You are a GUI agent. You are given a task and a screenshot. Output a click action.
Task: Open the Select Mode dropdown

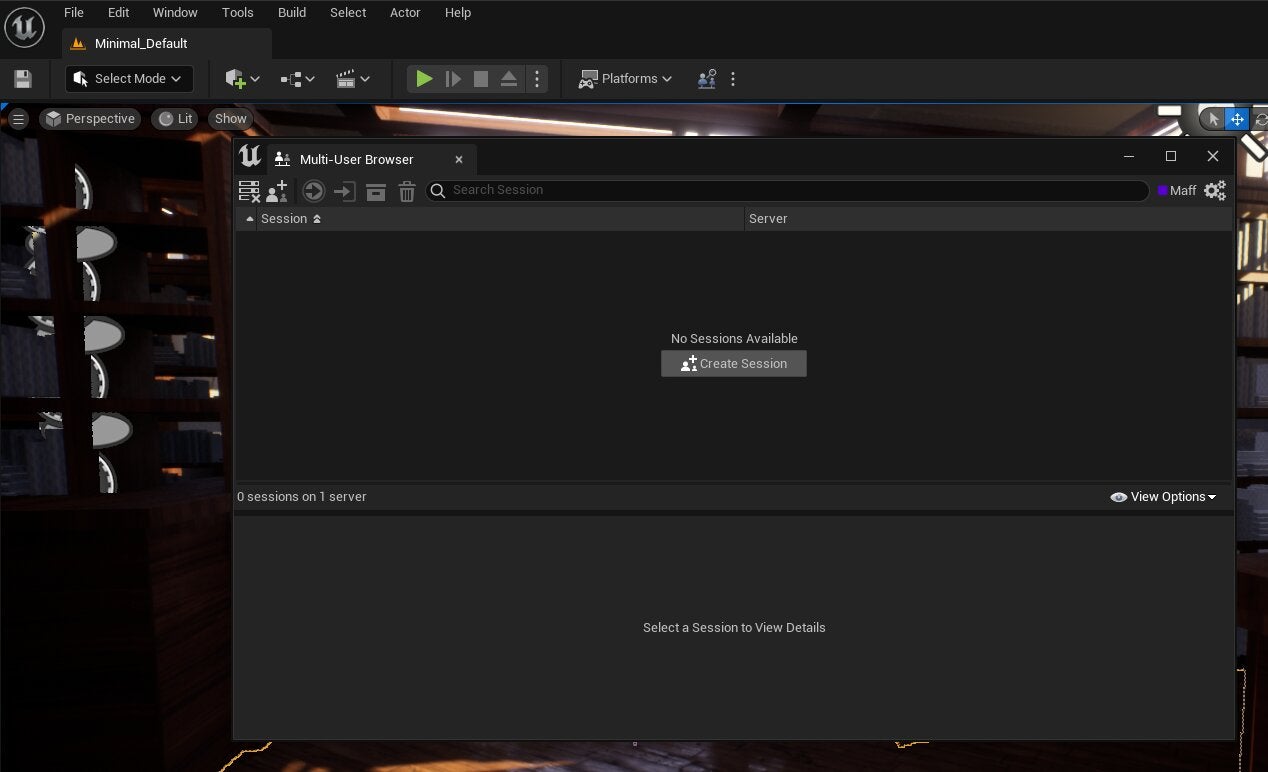pyautogui.click(x=129, y=79)
